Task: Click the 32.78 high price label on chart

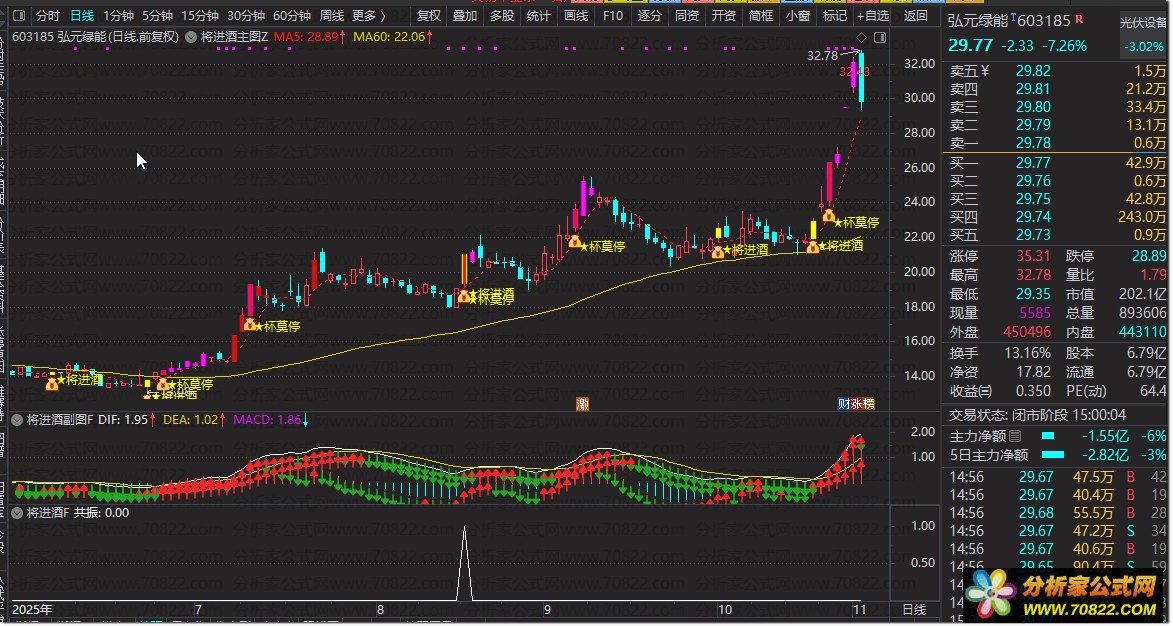Action: coord(823,55)
